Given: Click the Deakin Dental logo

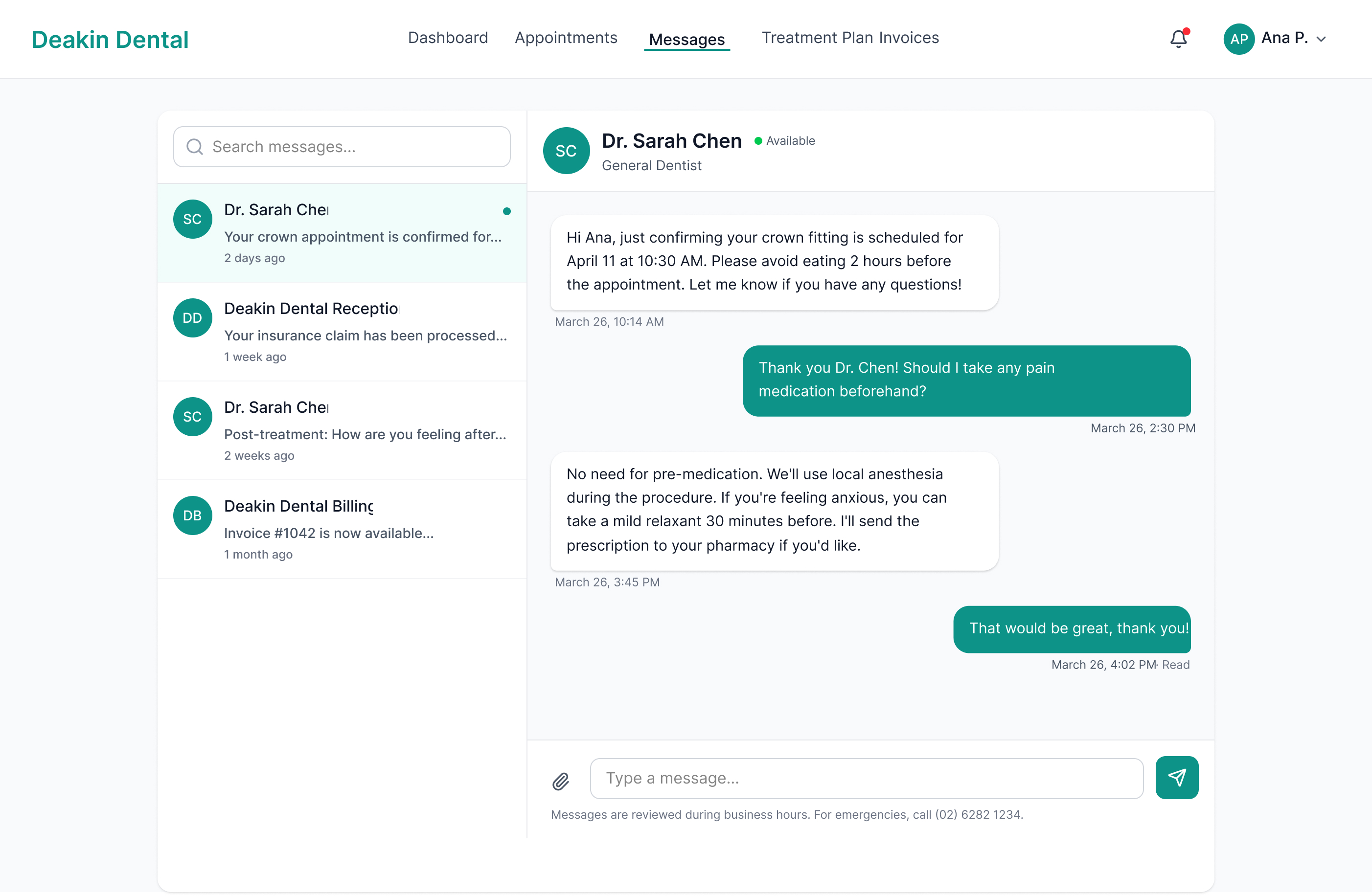Looking at the screenshot, I should pyautogui.click(x=110, y=39).
